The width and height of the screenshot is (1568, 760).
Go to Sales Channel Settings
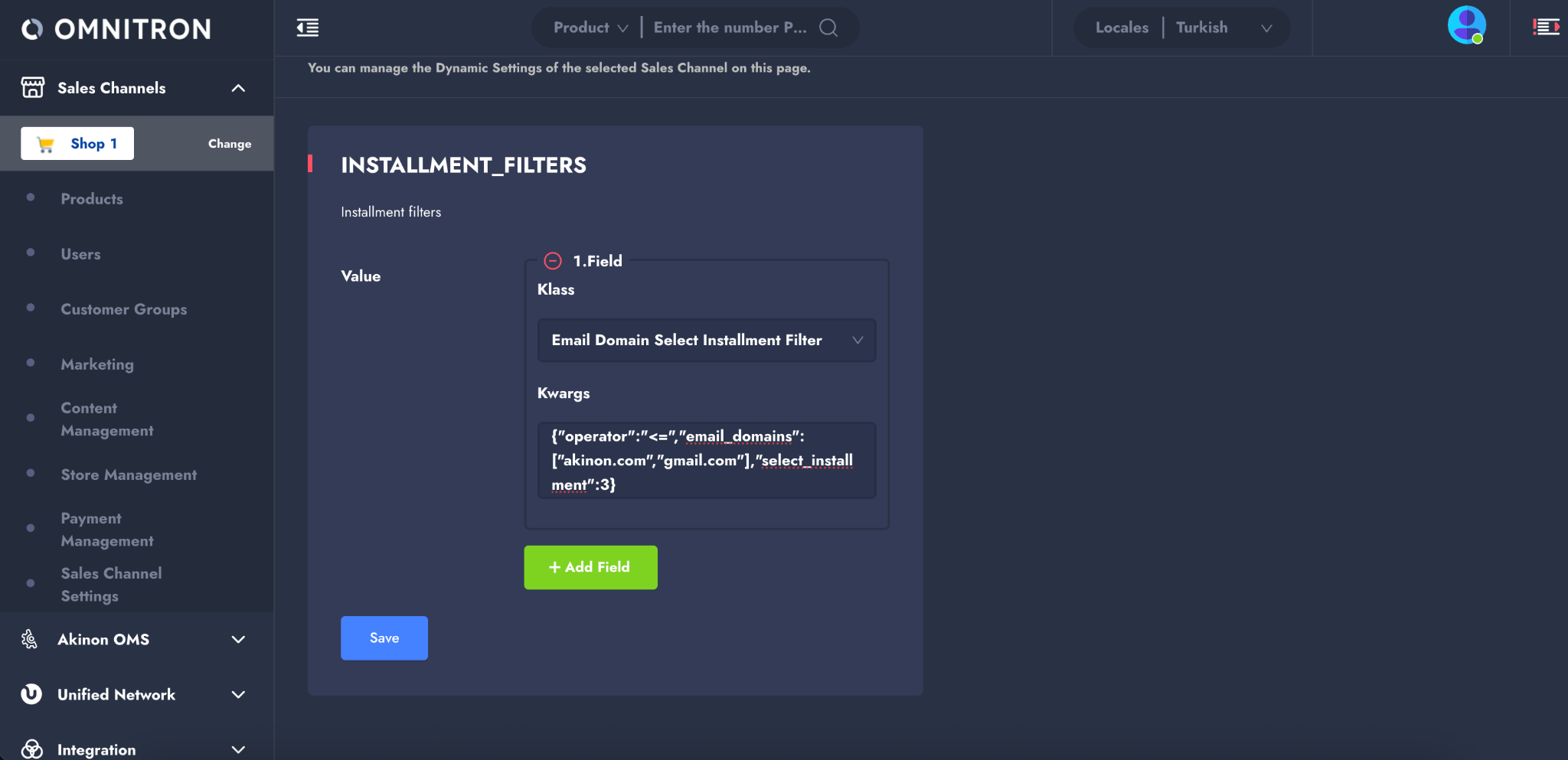111,584
